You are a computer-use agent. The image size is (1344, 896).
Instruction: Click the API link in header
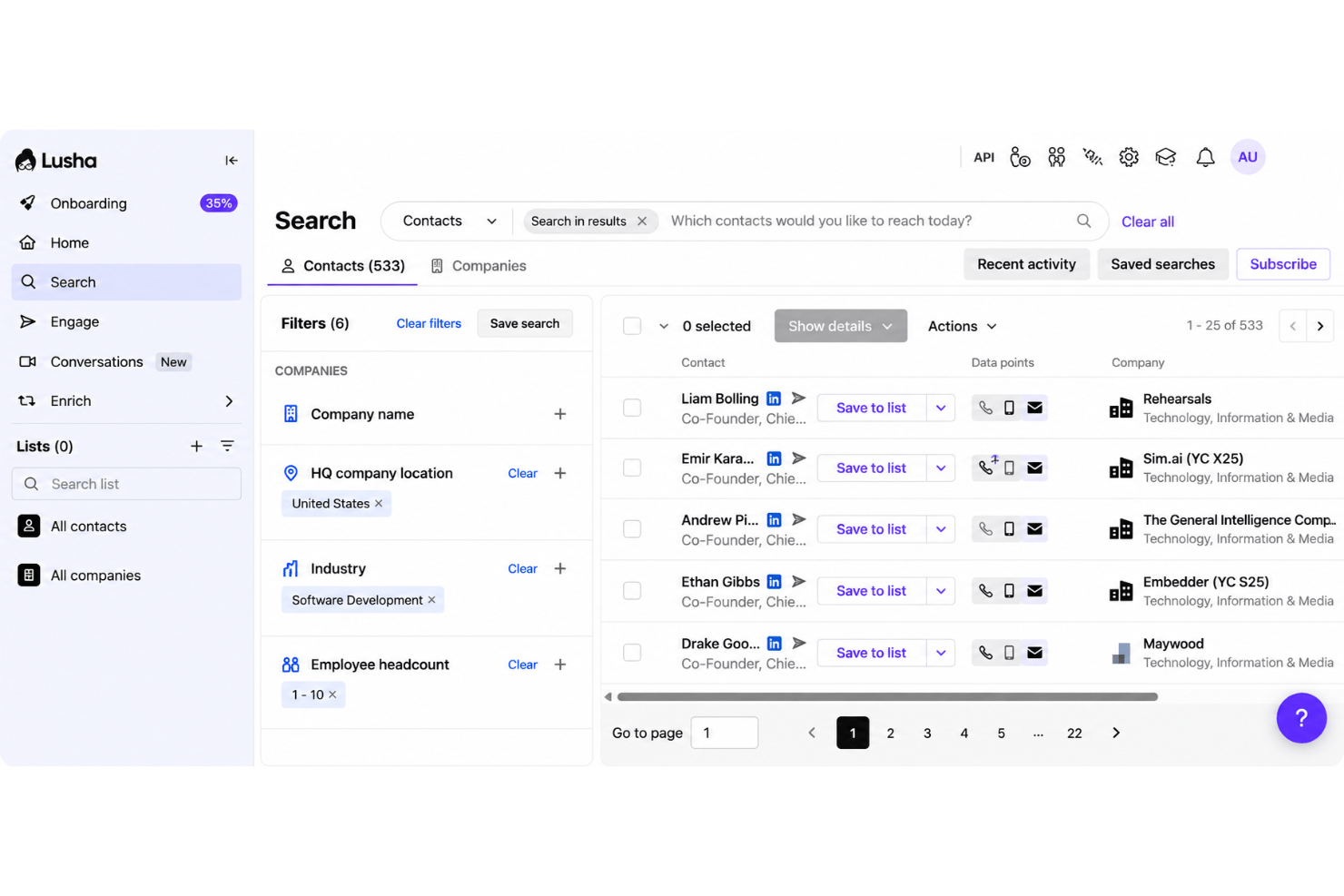point(983,157)
